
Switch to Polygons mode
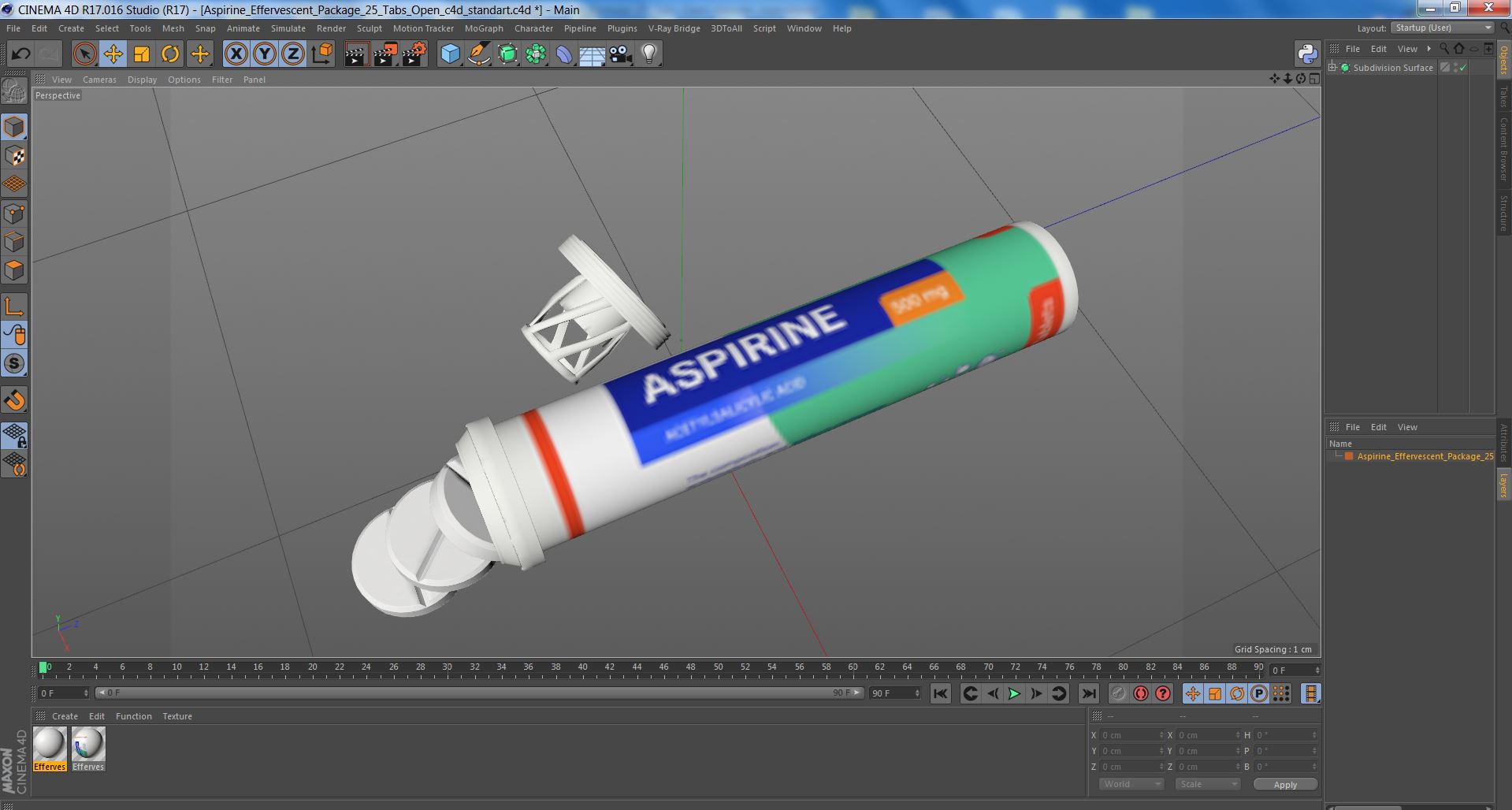[x=14, y=271]
